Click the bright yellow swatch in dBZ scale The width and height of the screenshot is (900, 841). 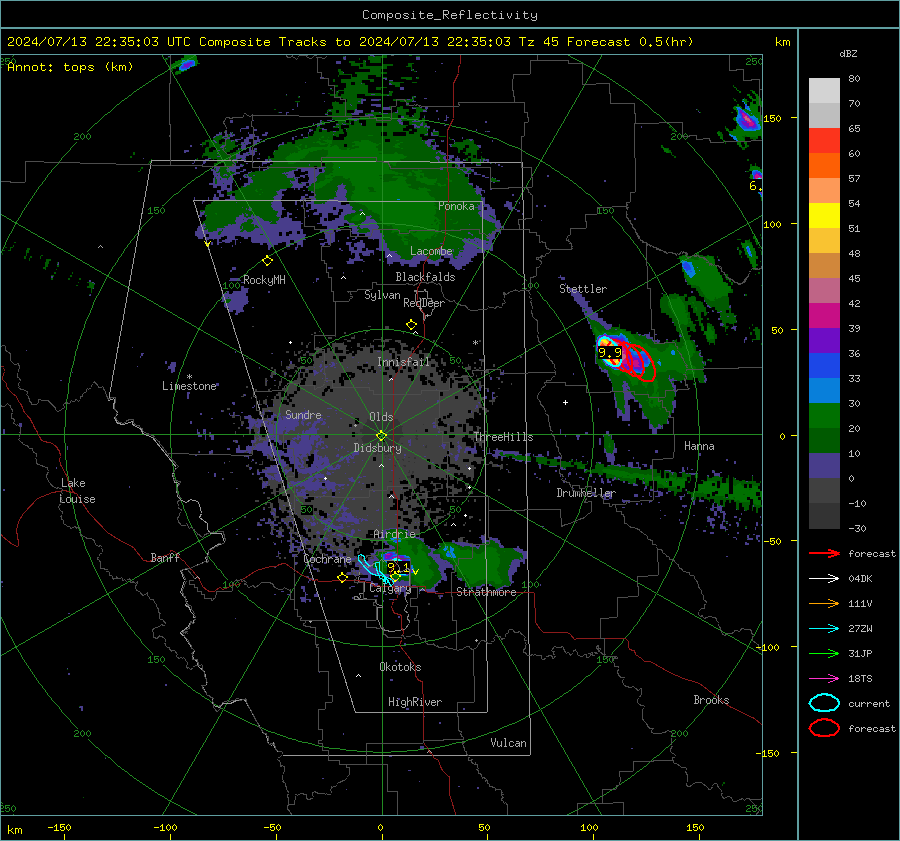(824, 216)
